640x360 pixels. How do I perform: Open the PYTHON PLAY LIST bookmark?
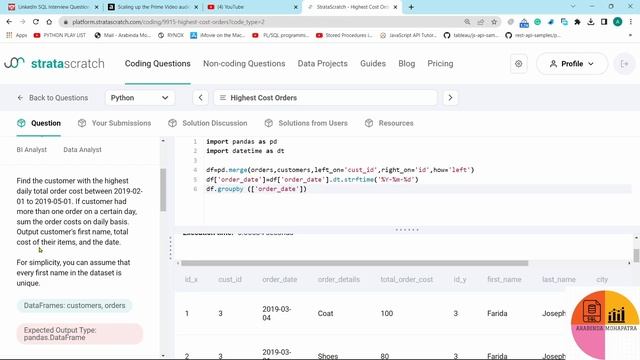coord(60,35)
